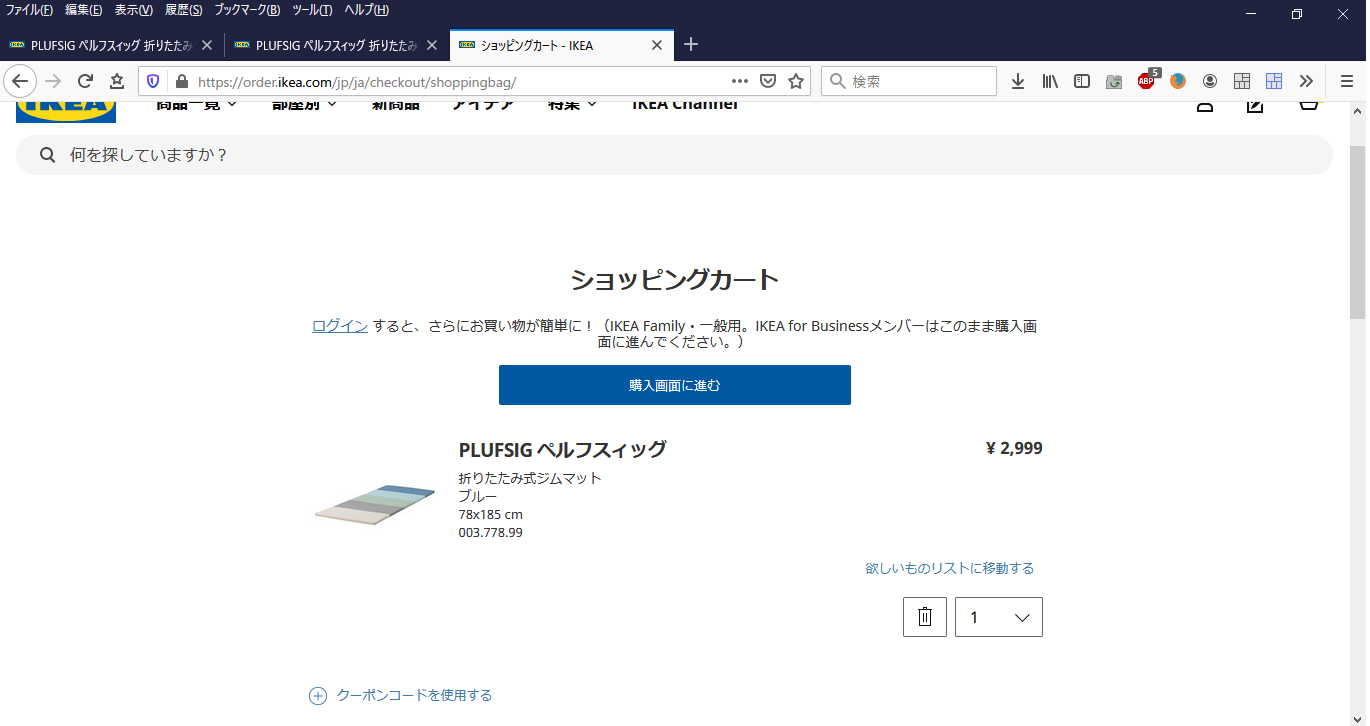
Task: Click the magnifier in IKEA search bar
Action: pyautogui.click(x=46, y=155)
